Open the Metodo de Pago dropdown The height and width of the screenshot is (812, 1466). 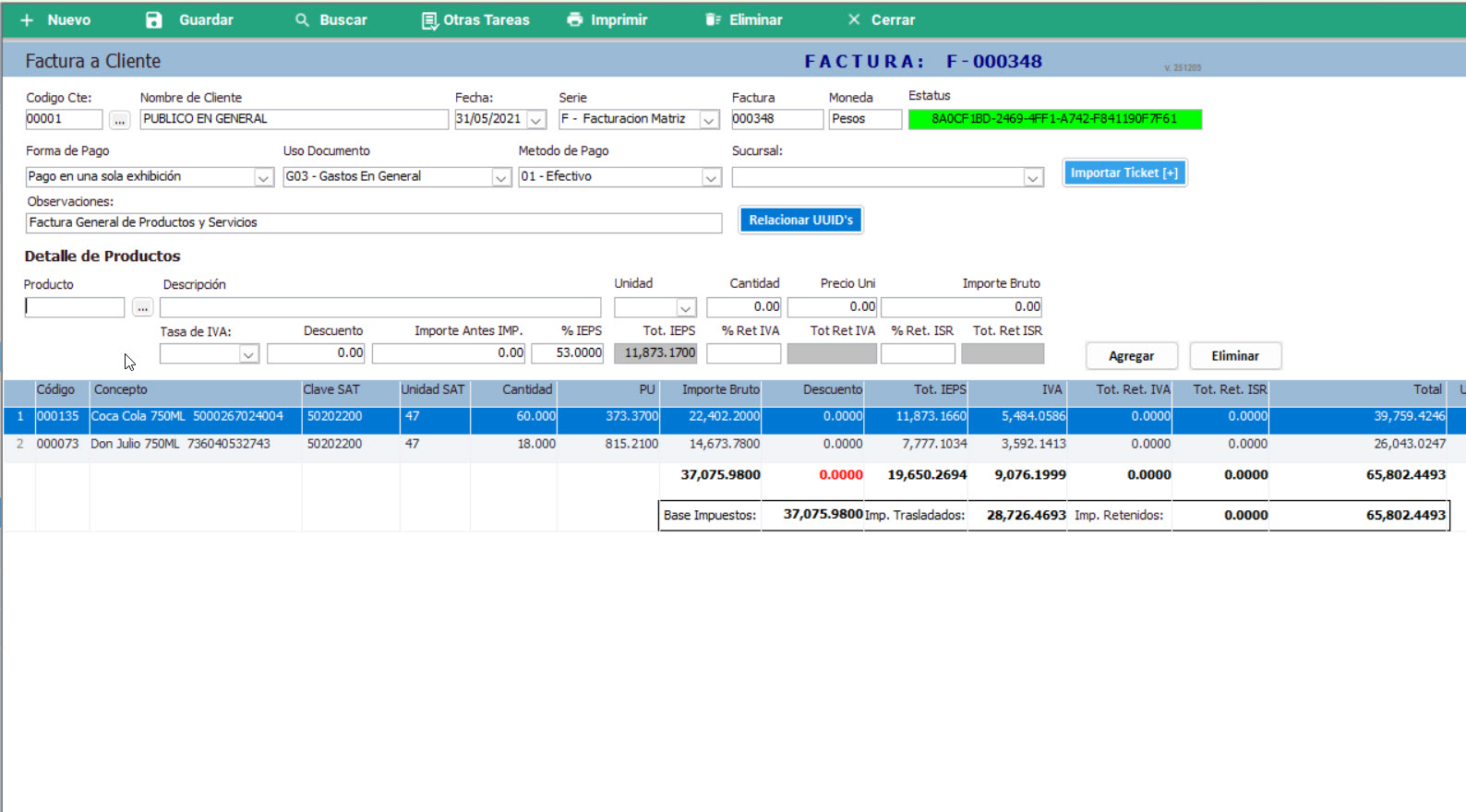[x=710, y=177]
